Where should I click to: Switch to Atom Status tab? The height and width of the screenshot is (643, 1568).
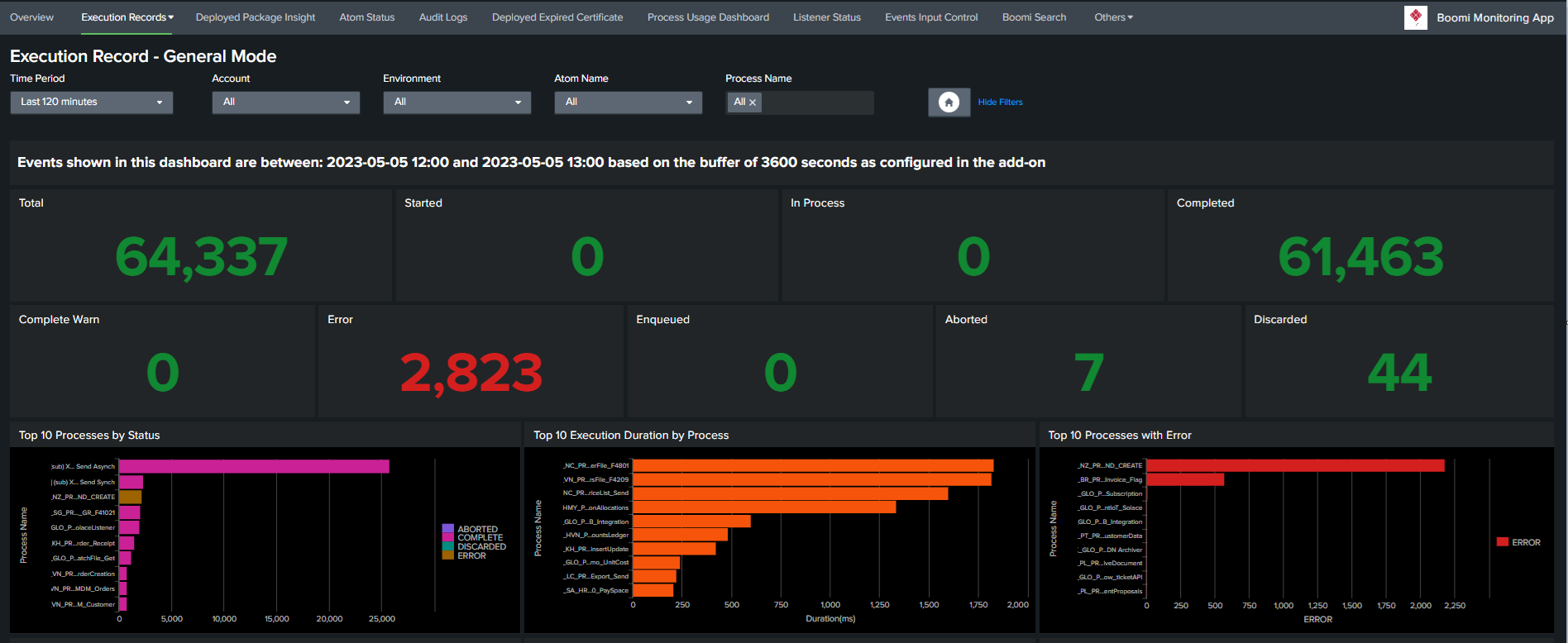pos(367,17)
